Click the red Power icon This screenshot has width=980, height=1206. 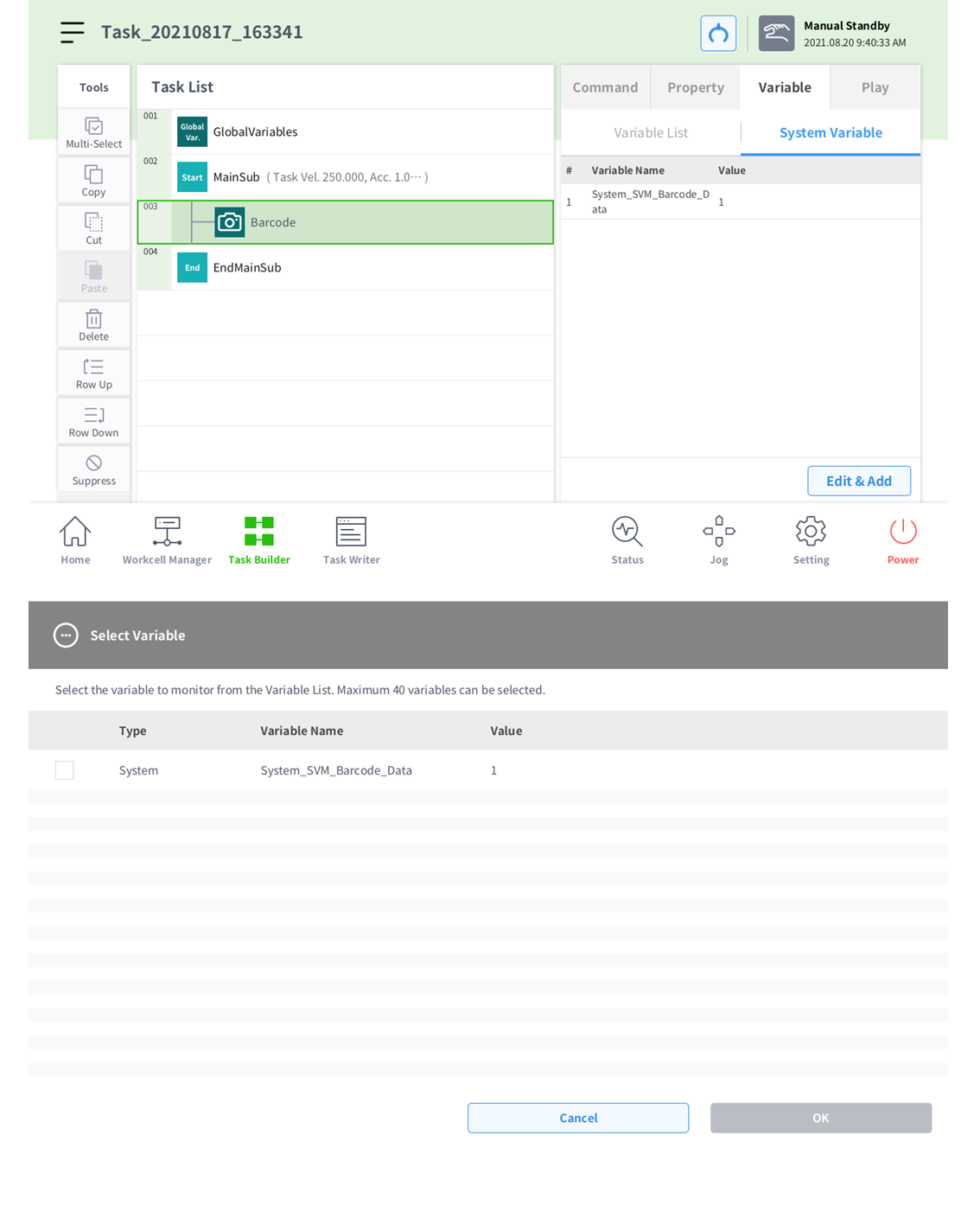tap(902, 540)
